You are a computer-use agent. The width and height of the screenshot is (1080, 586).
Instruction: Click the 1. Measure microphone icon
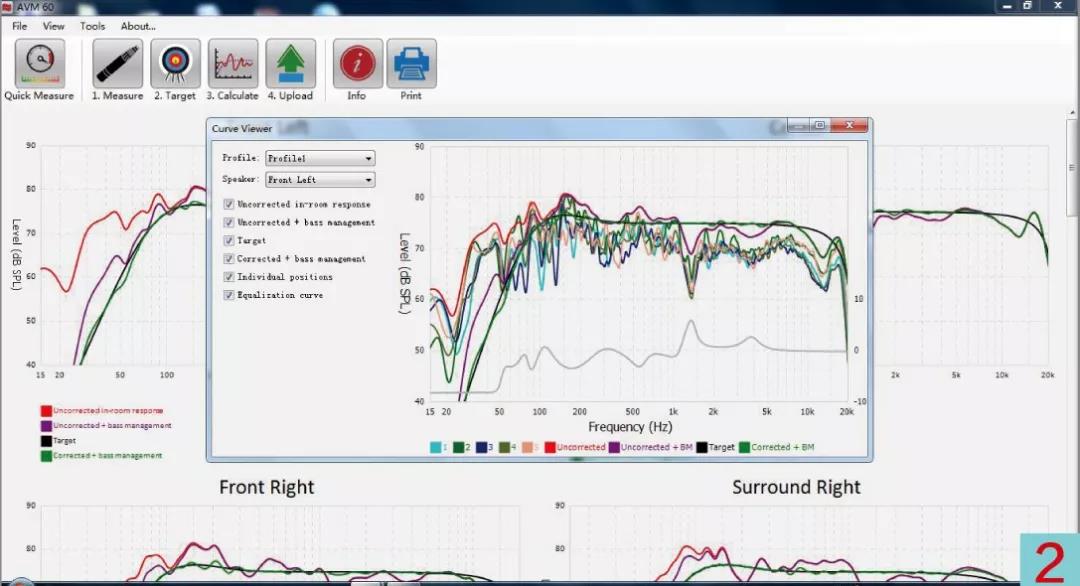pos(118,63)
